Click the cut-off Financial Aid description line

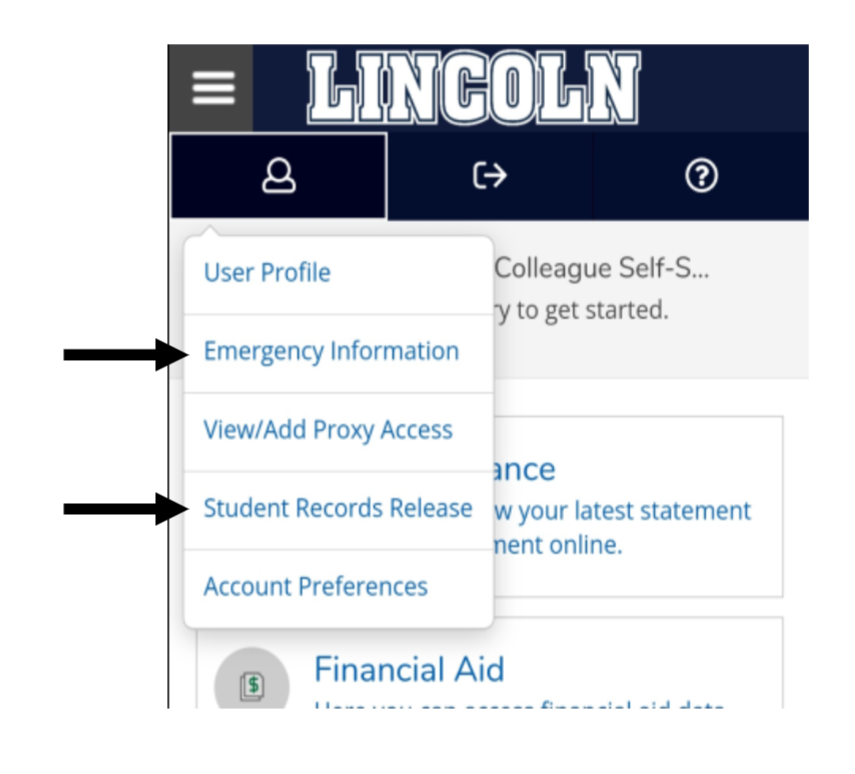pyautogui.click(x=520, y=706)
